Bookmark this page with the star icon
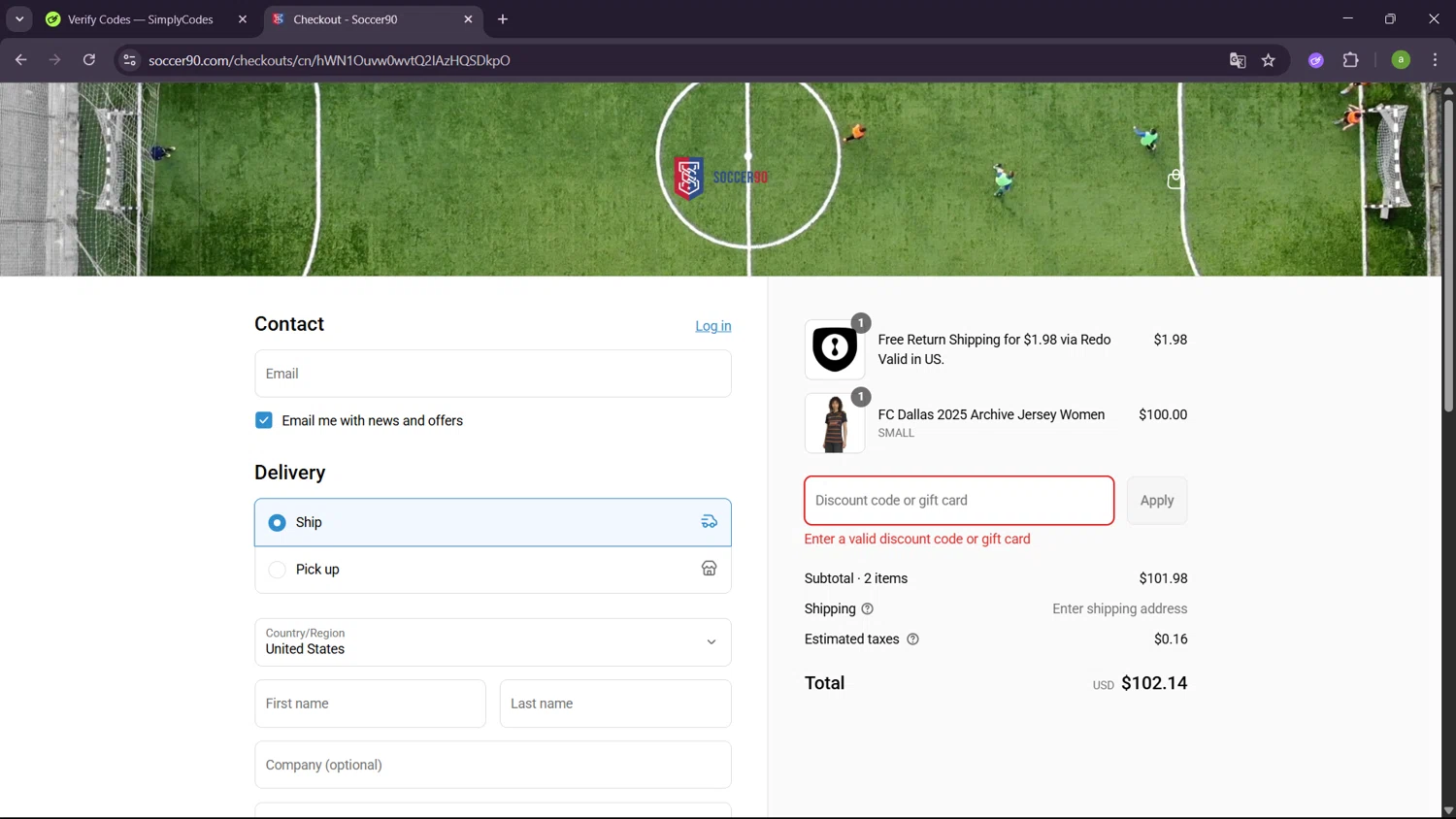This screenshot has height=819, width=1456. coord(1269,60)
